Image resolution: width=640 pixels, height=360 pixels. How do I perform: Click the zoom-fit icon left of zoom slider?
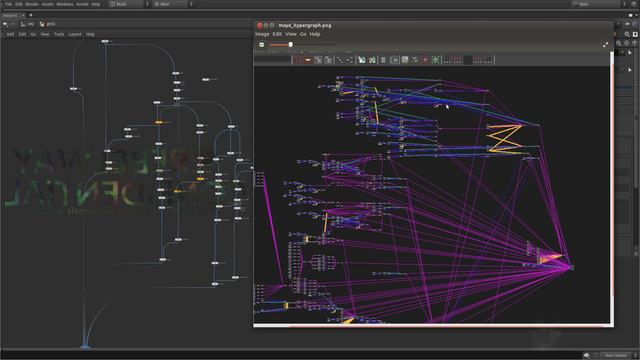tap(262, 45)
